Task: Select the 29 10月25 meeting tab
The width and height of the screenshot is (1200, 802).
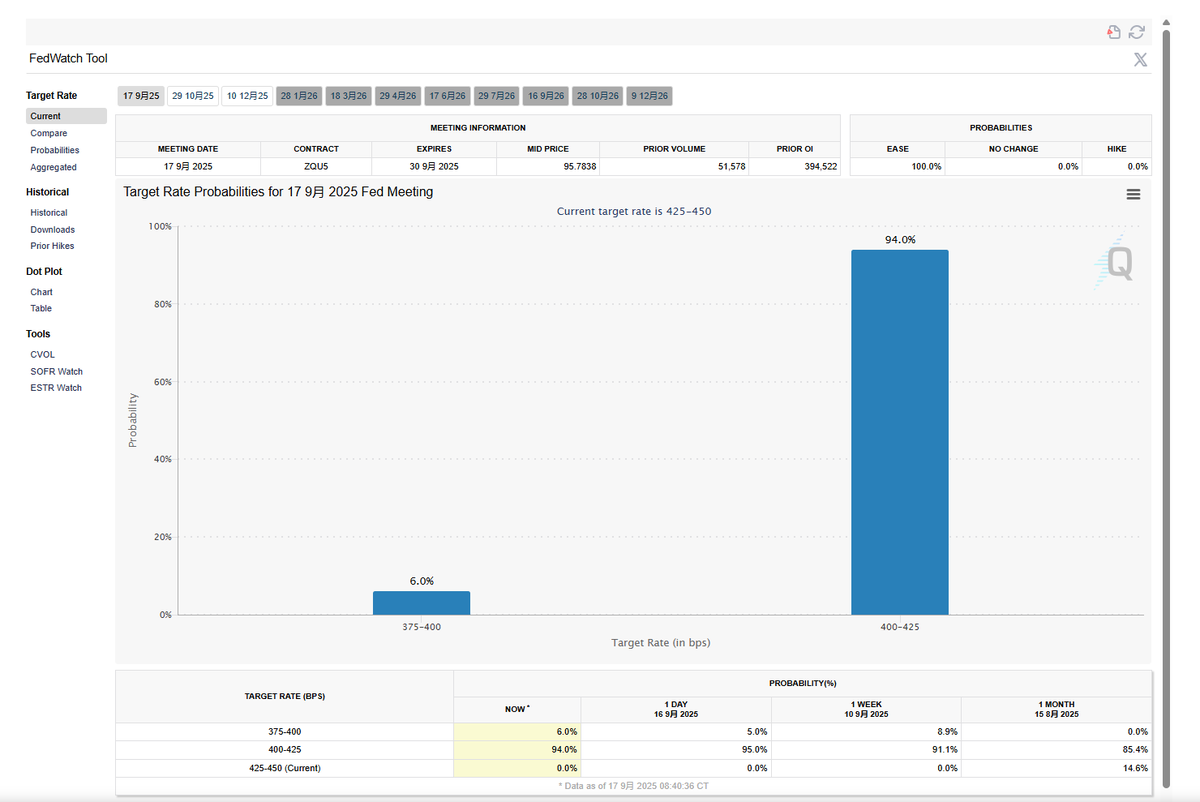Action: [193, 96]
